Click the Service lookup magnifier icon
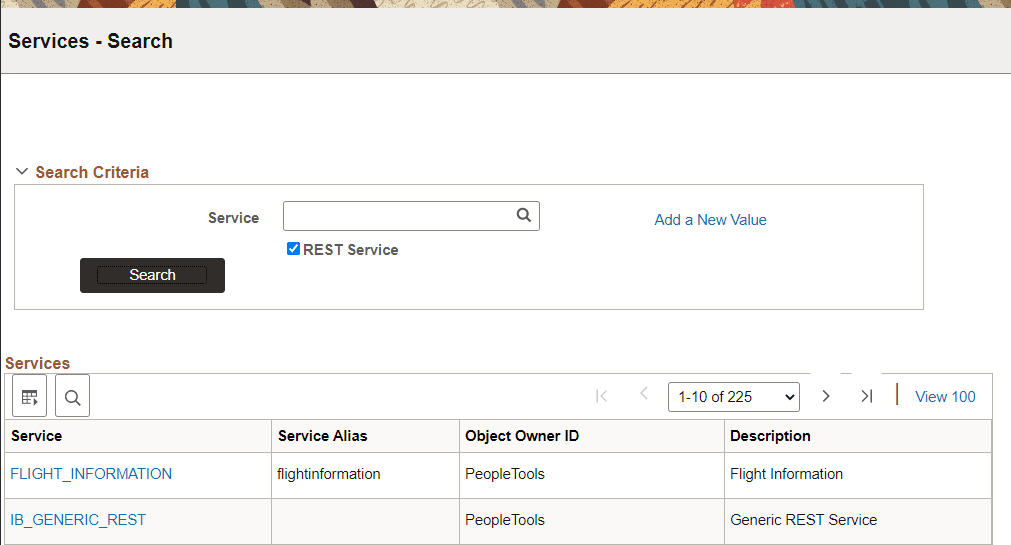This screenshot has height=545, width=1011. pyautogui.click(x=524, y=215)
